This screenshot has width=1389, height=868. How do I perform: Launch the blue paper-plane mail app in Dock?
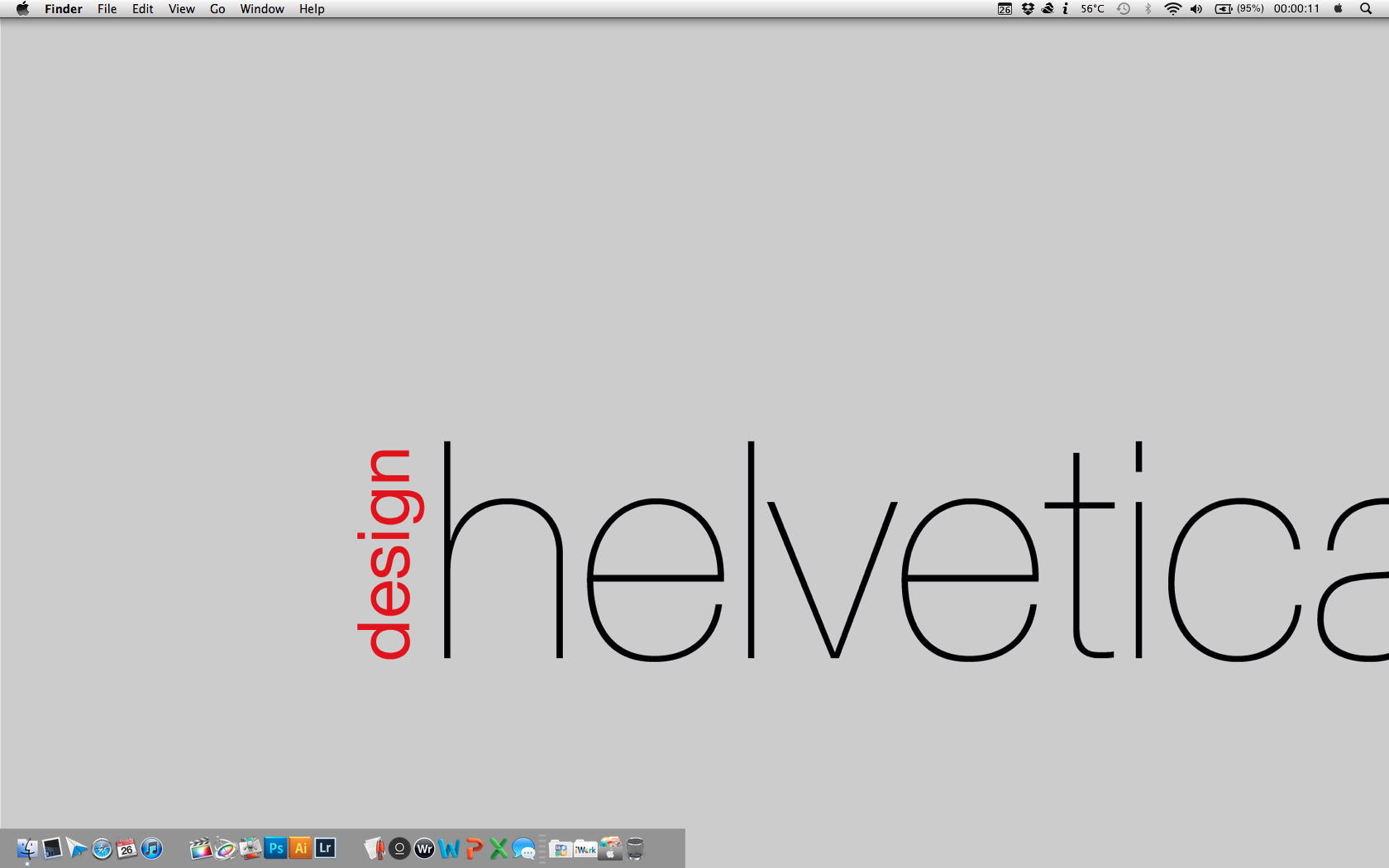point(77,849)
